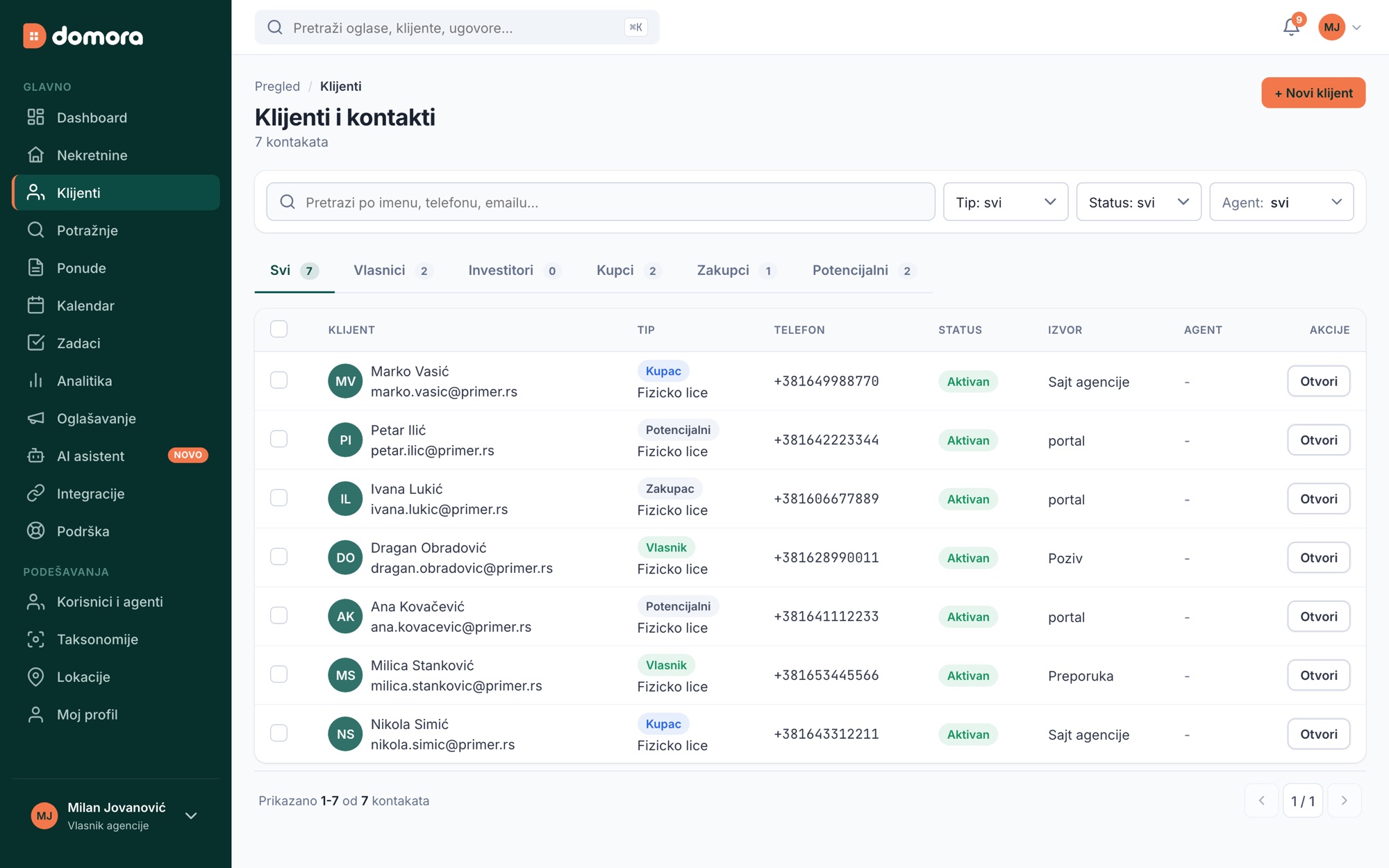The height and width of the screenshot is (868, 1389).
Task: Focus the Pretrazi po imenu search field
Action: pos(600,202)
